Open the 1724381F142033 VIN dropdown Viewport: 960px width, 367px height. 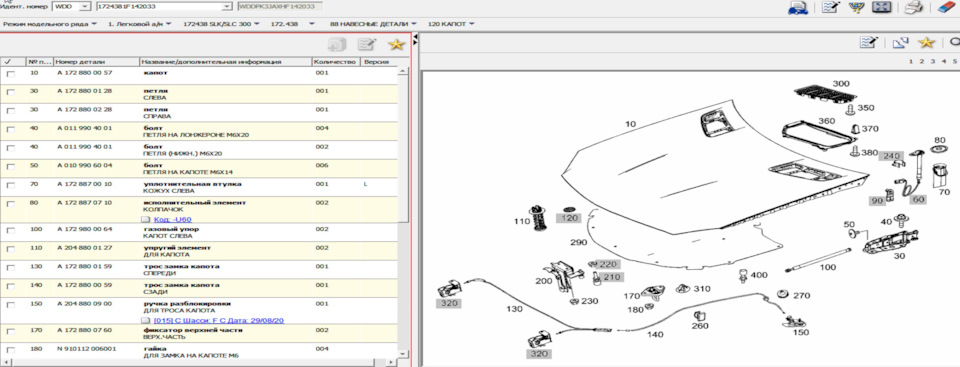228,6
